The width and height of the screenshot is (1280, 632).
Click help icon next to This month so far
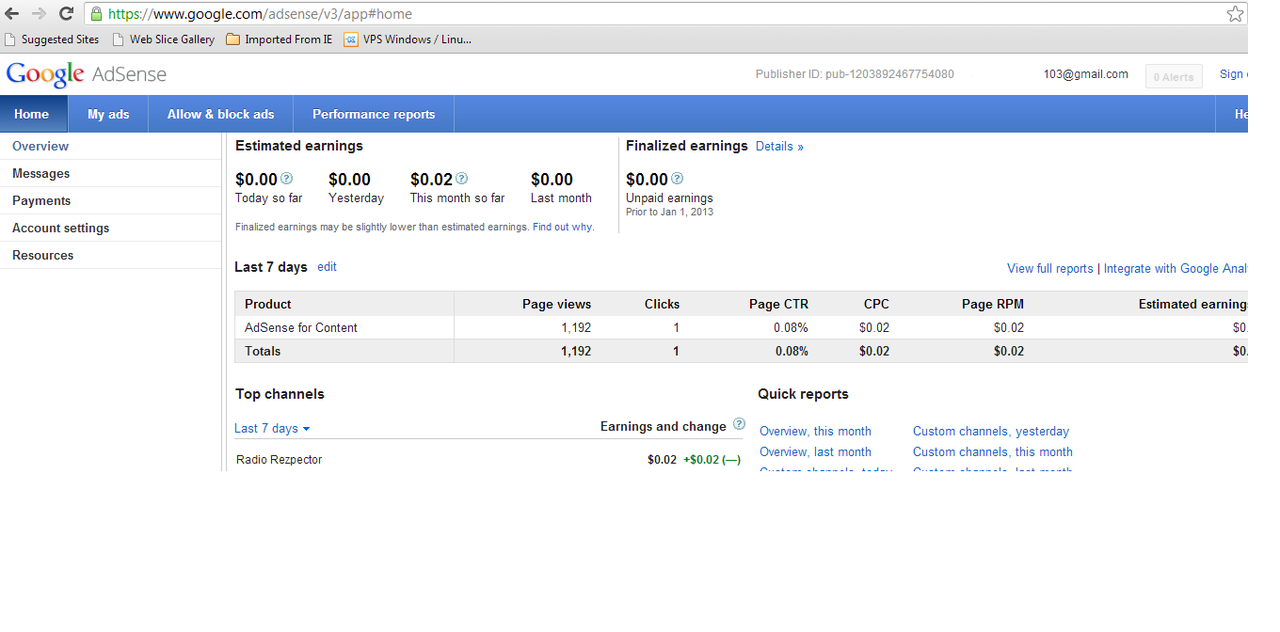click(x=462, y=179)
